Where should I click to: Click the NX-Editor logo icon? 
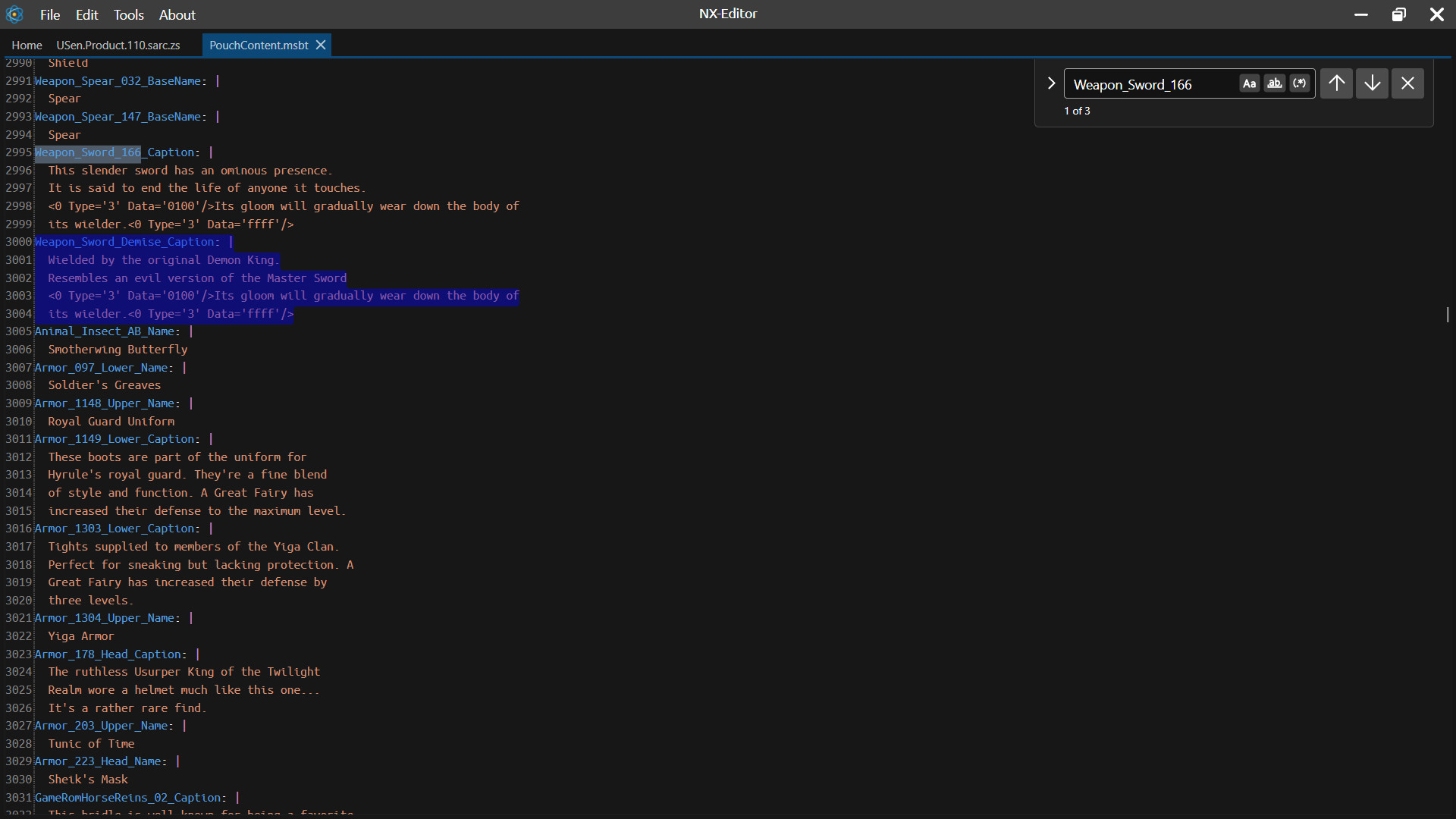click(14, 15)
